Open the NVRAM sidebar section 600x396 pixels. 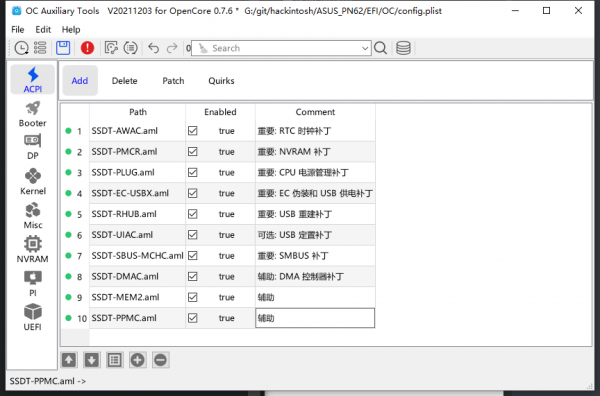tap(33, 249)
